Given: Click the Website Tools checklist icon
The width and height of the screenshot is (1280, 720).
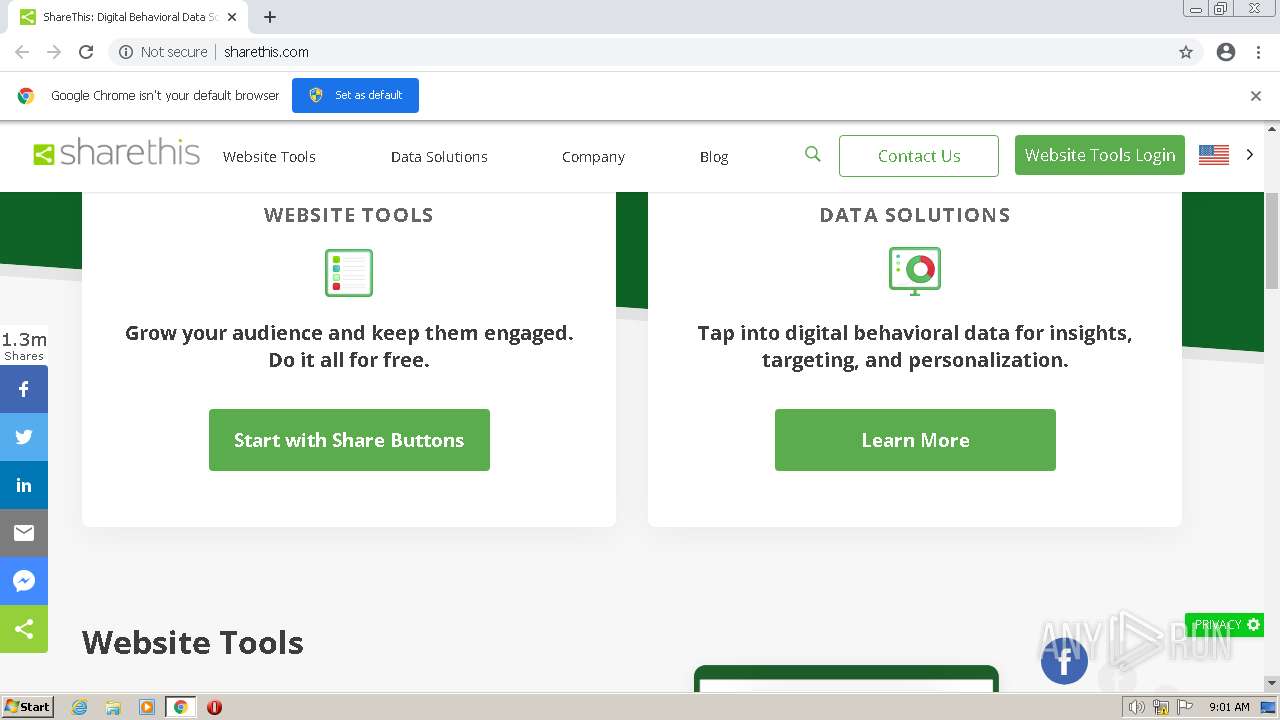Looking at the screenshot, I should pyautogui.click(x=349, y=272).
